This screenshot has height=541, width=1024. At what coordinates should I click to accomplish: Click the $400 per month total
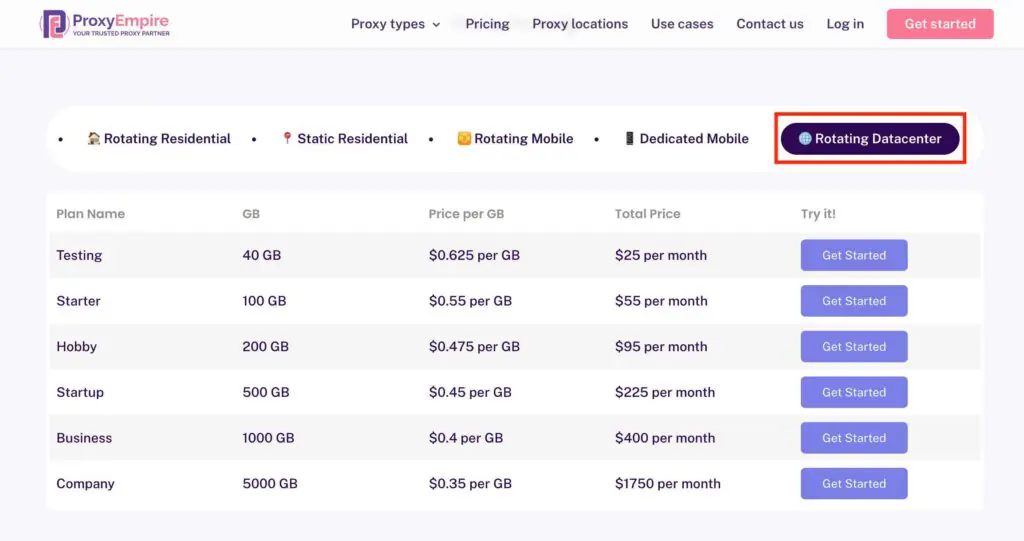(665, 438)
